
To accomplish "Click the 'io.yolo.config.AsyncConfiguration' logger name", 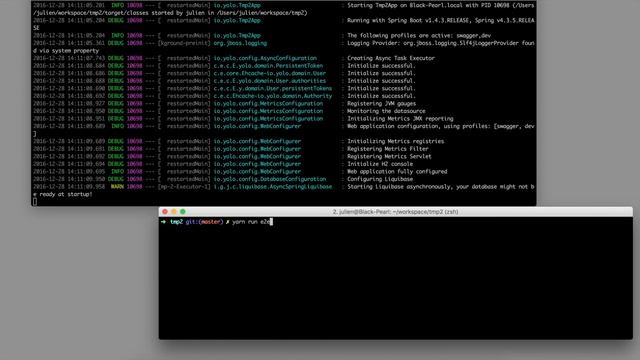I will click(265, 58).
